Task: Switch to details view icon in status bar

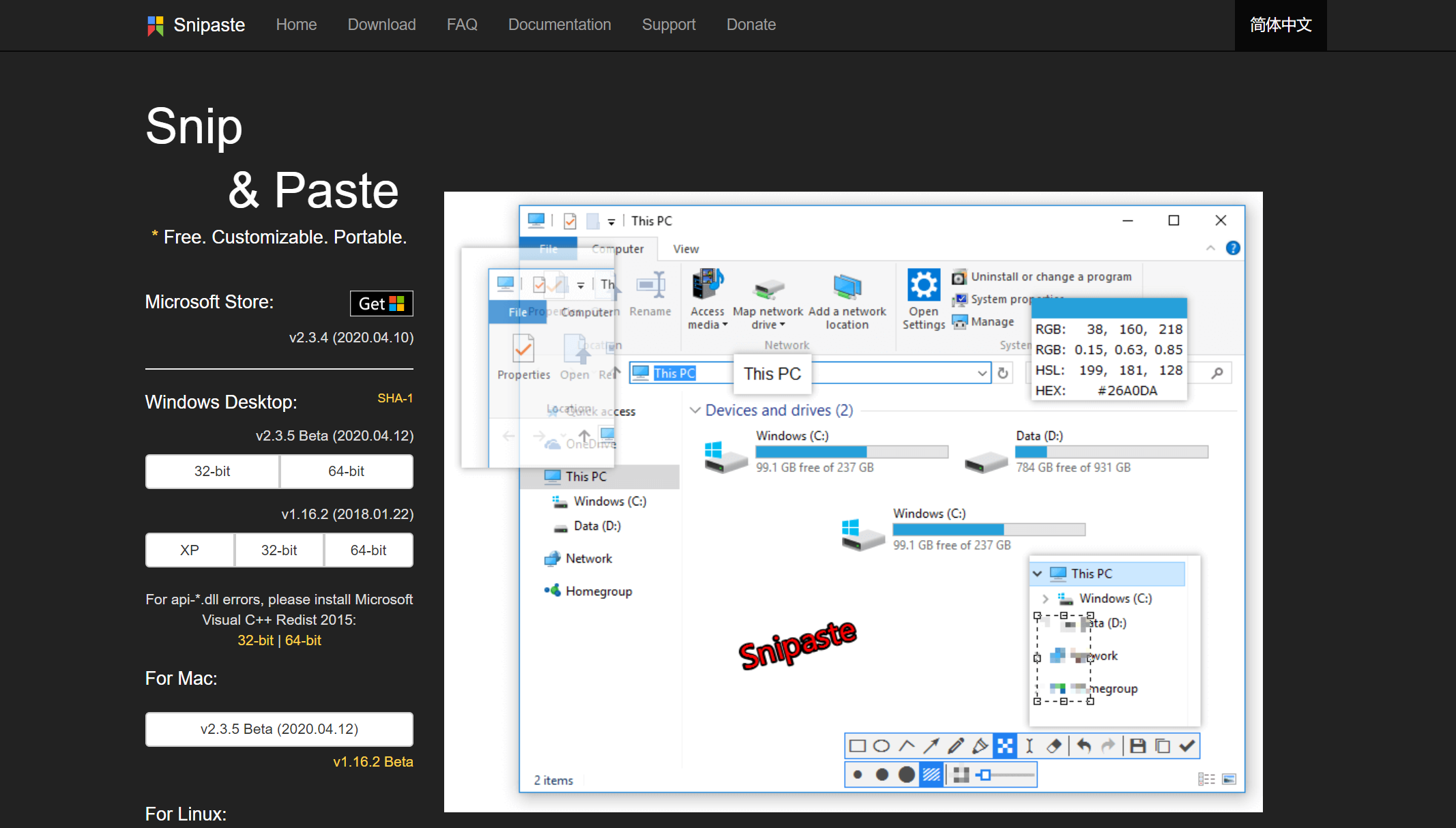Action: 1206,779
